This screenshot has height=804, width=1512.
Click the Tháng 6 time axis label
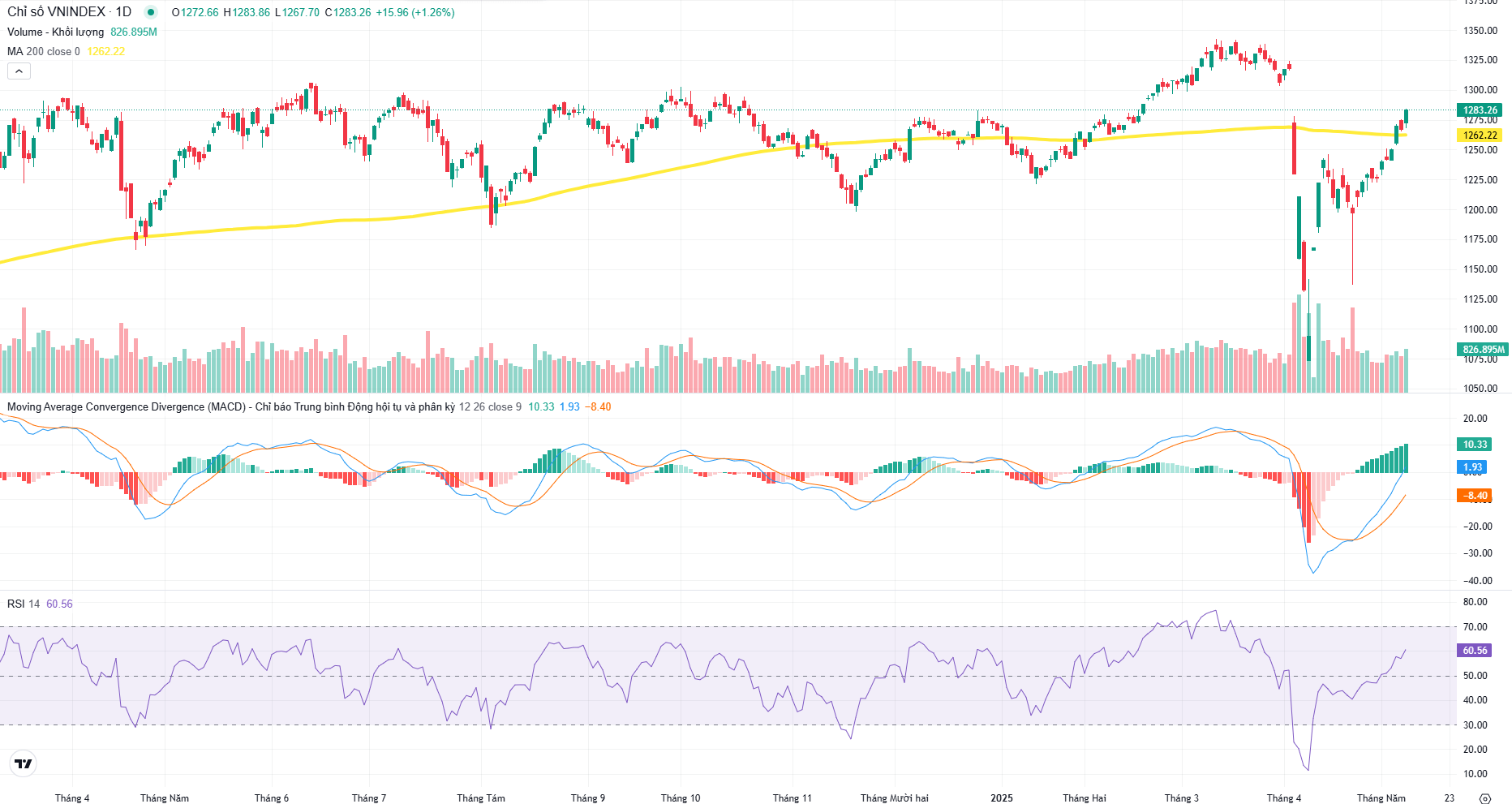(x=272, y=798)
